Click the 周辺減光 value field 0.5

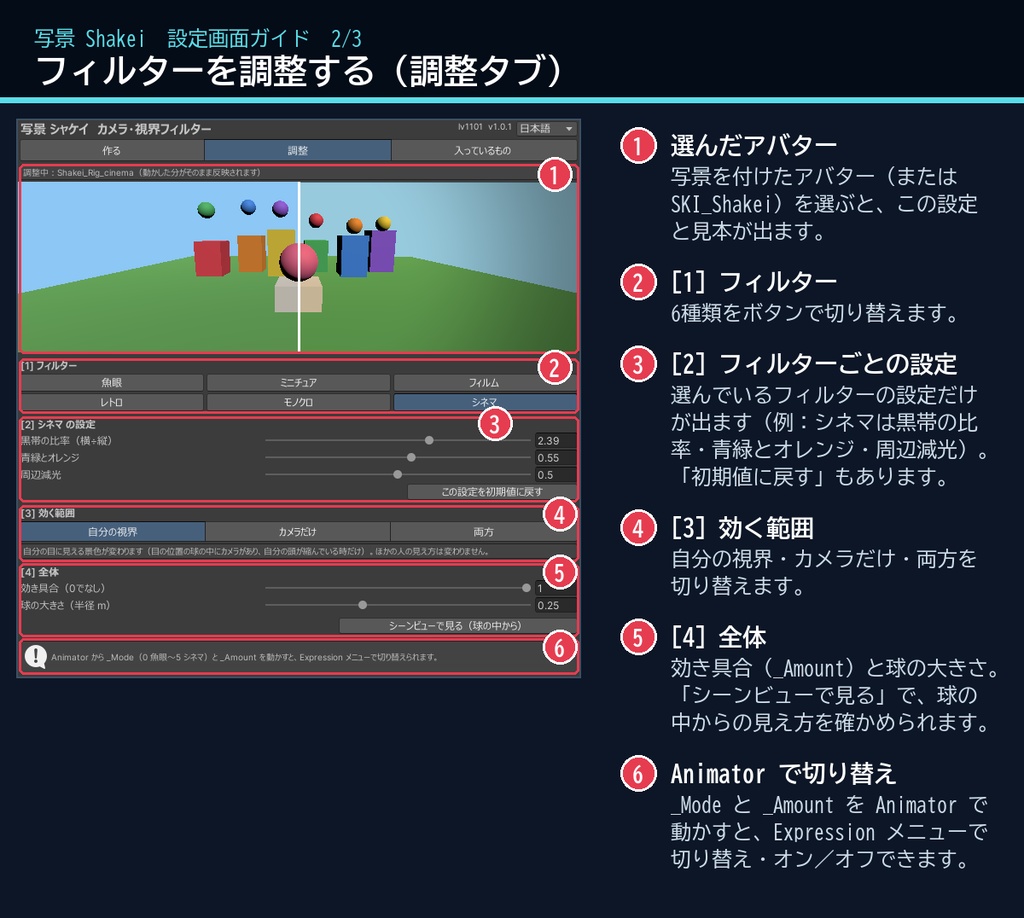pyautogui.click(x=556, y=475)
